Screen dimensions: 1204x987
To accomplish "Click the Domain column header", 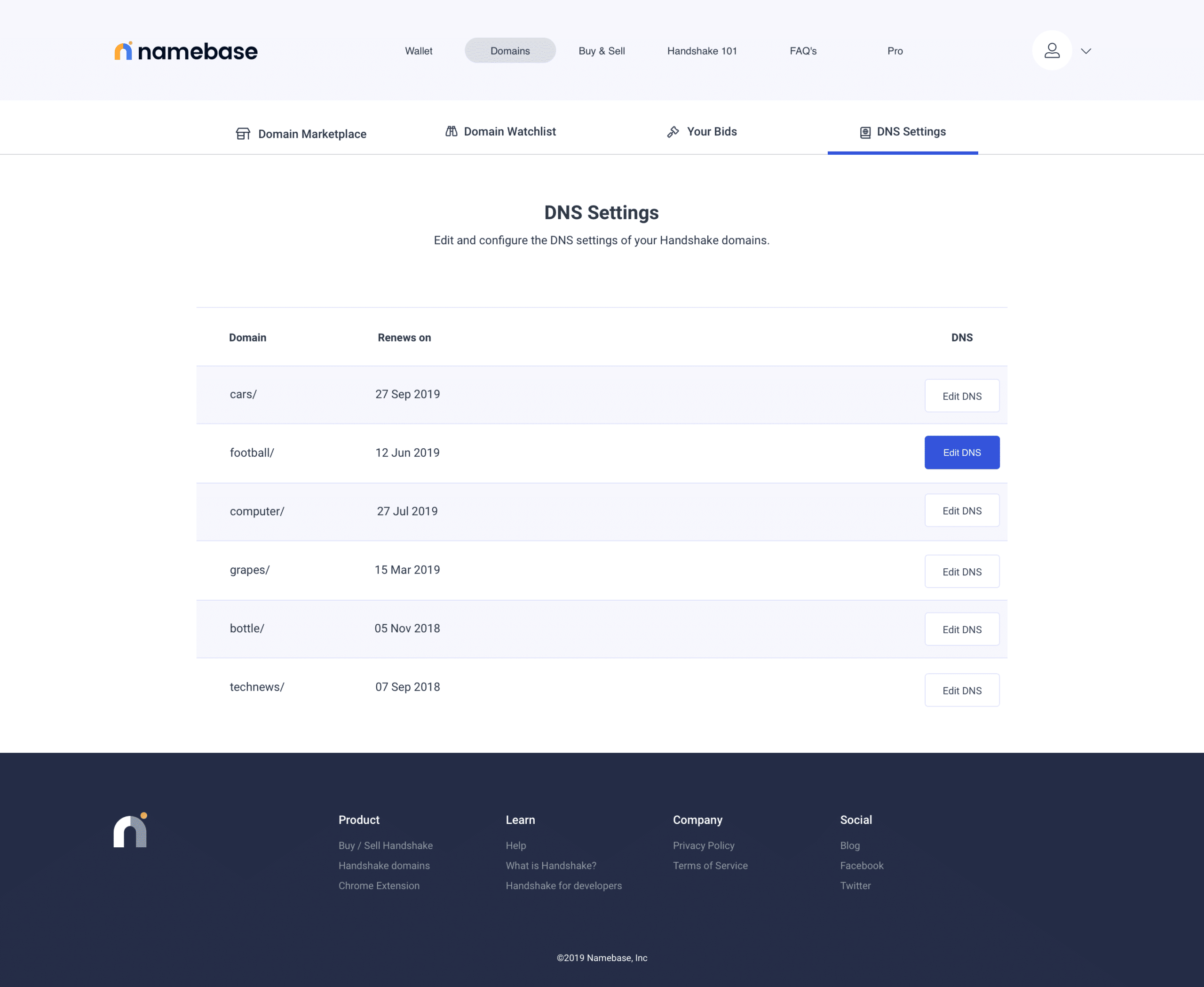I will click(x=247, y=337).
